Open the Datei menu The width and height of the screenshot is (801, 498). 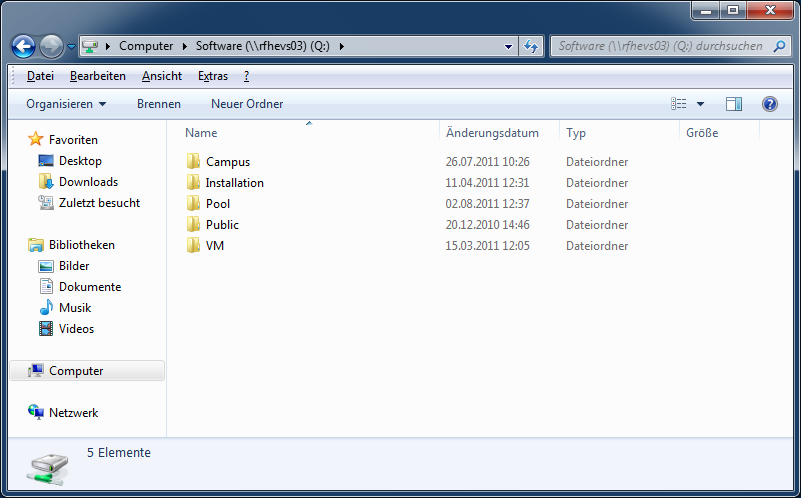tap(40, 76)
